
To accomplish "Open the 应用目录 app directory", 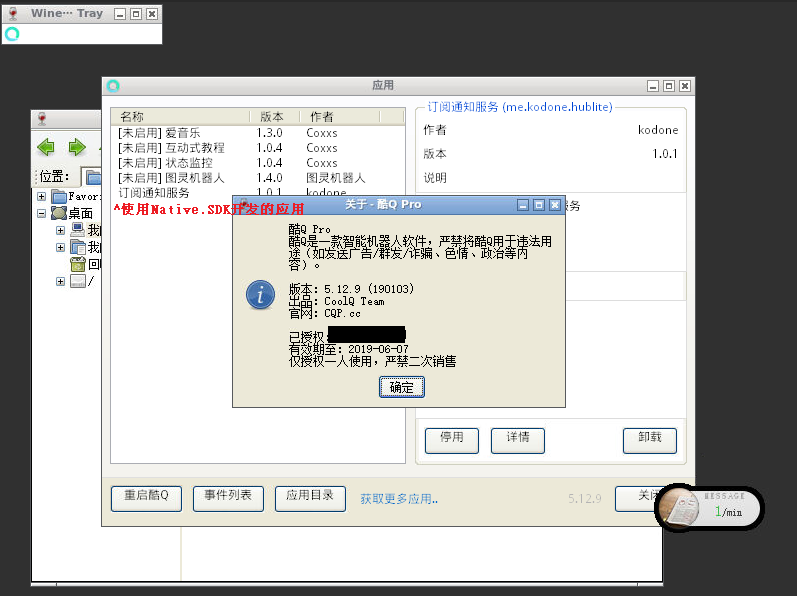I will click(x=310, y=498).
